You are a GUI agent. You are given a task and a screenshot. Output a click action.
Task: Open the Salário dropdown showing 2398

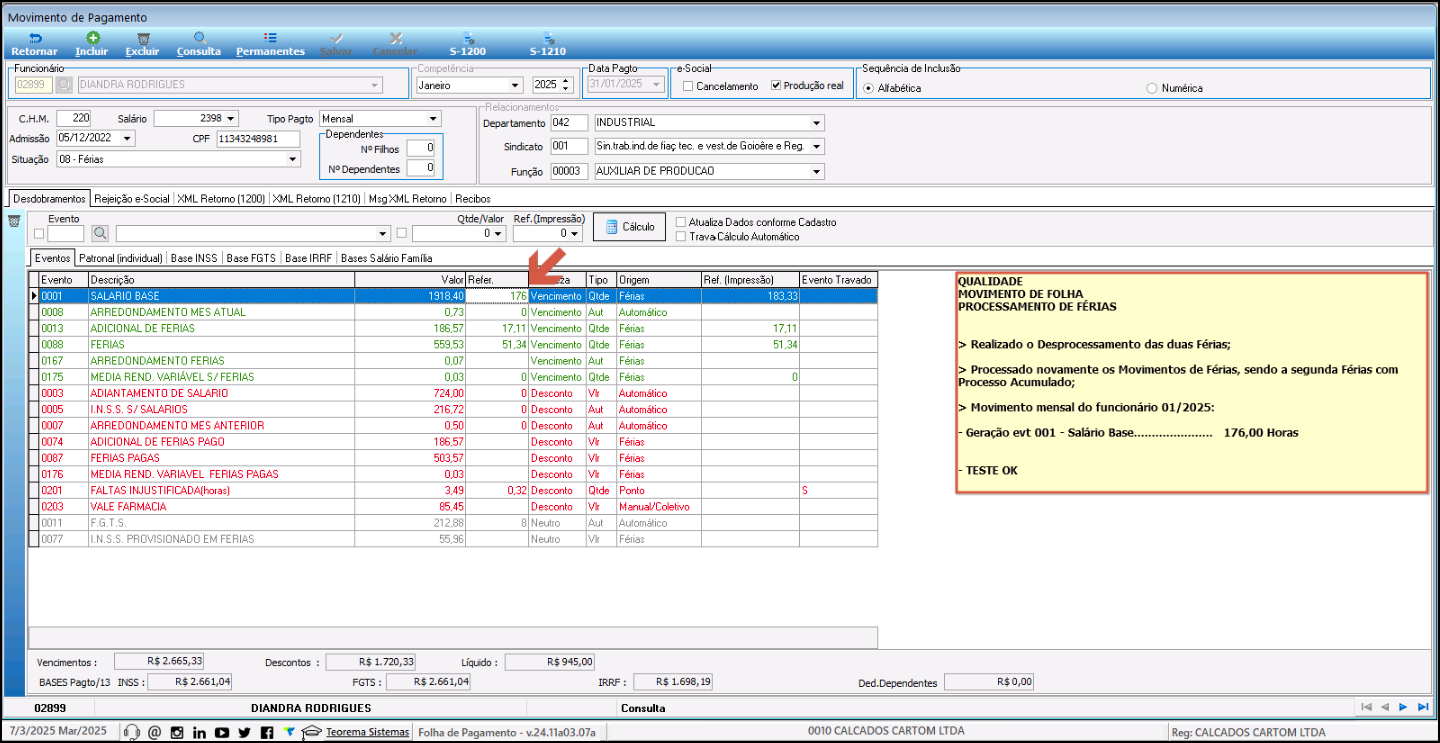pos(231,118)
